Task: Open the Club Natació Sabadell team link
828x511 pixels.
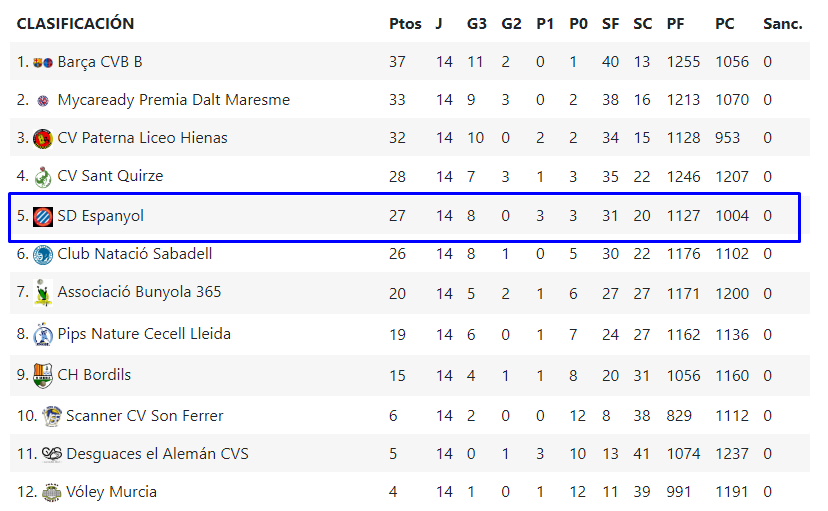Action: tap(134, 254)
